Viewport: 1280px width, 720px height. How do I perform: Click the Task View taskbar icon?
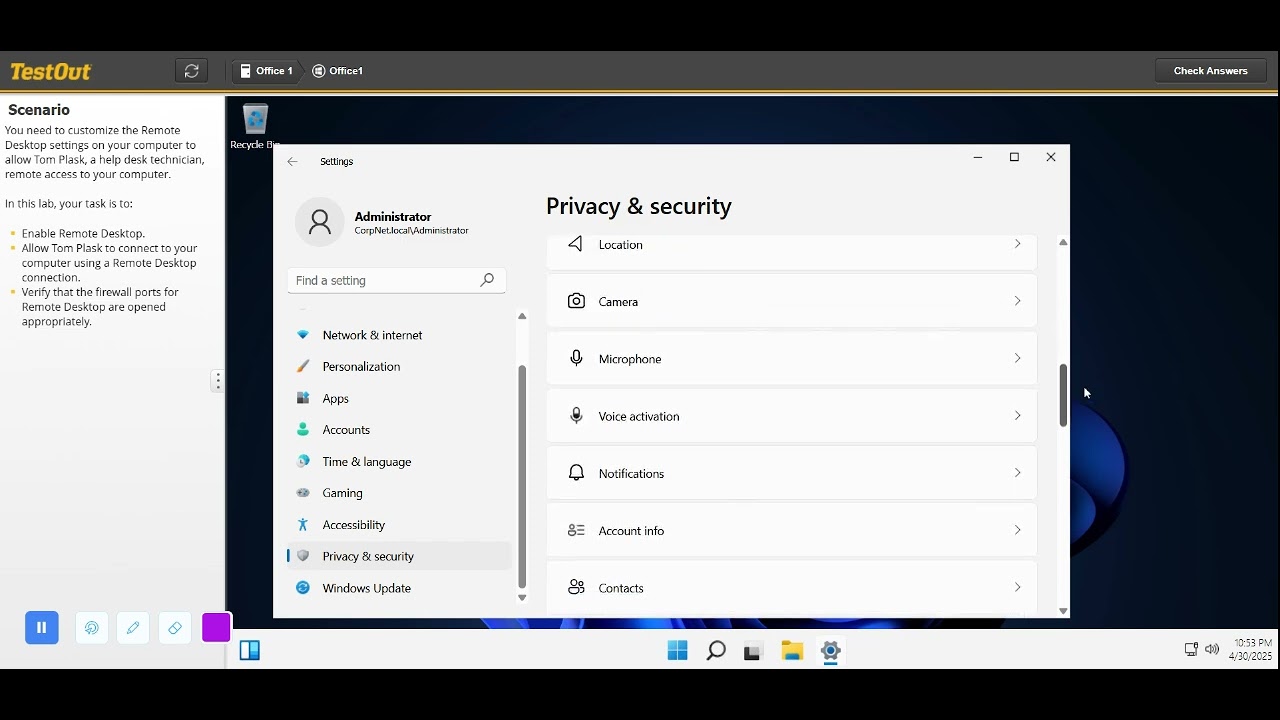coord(753,651)
